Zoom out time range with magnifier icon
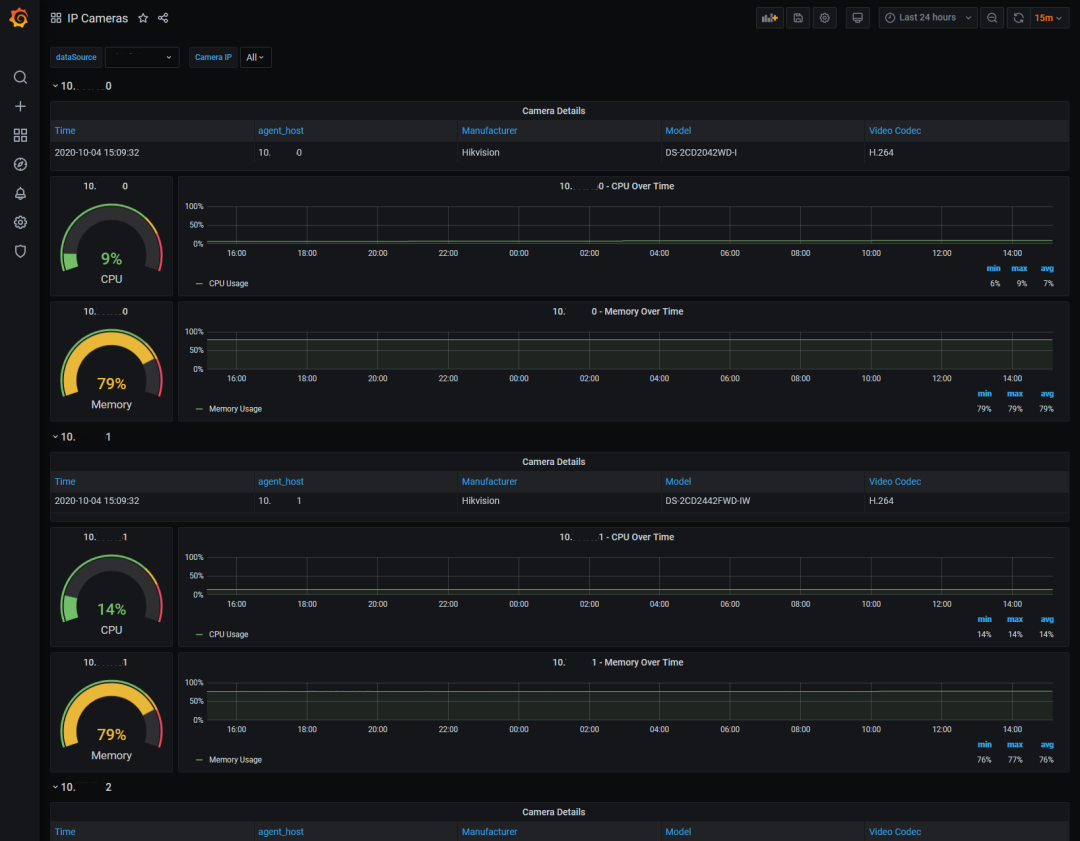This screenshot has height=841, width=1080. pyautogui.click(x=992, y=18)
